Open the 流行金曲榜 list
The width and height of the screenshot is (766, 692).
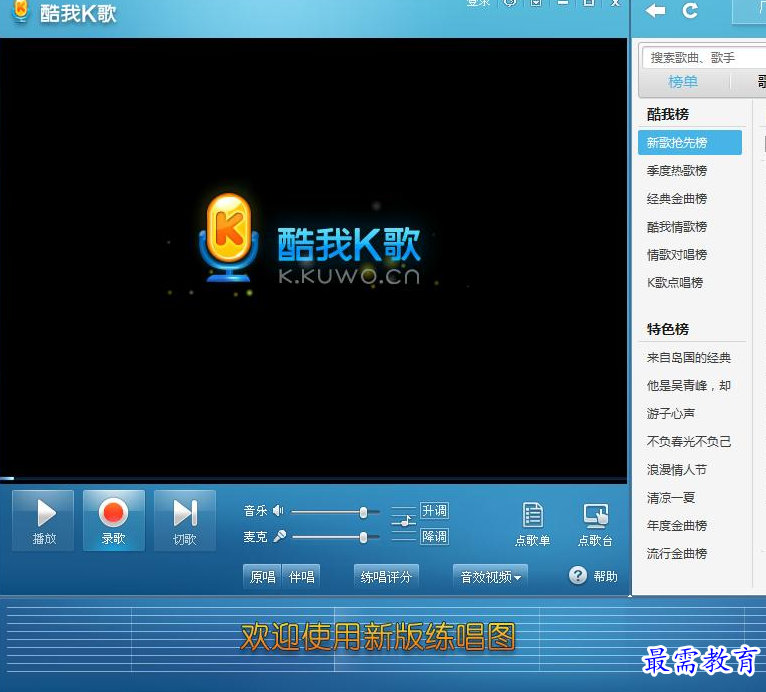(x=677, y=554)
